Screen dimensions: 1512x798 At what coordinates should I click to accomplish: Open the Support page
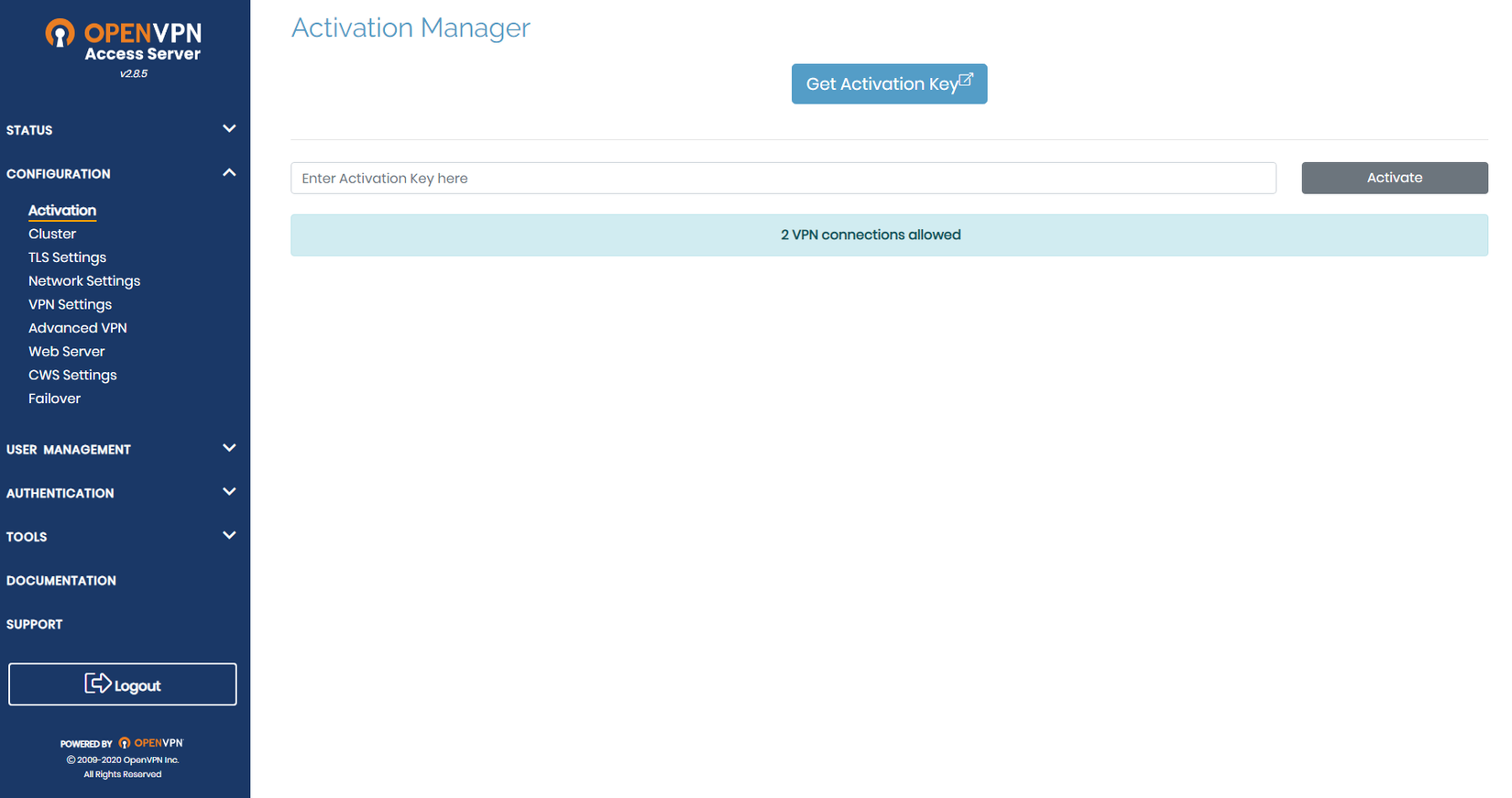(x=35, y=625)
